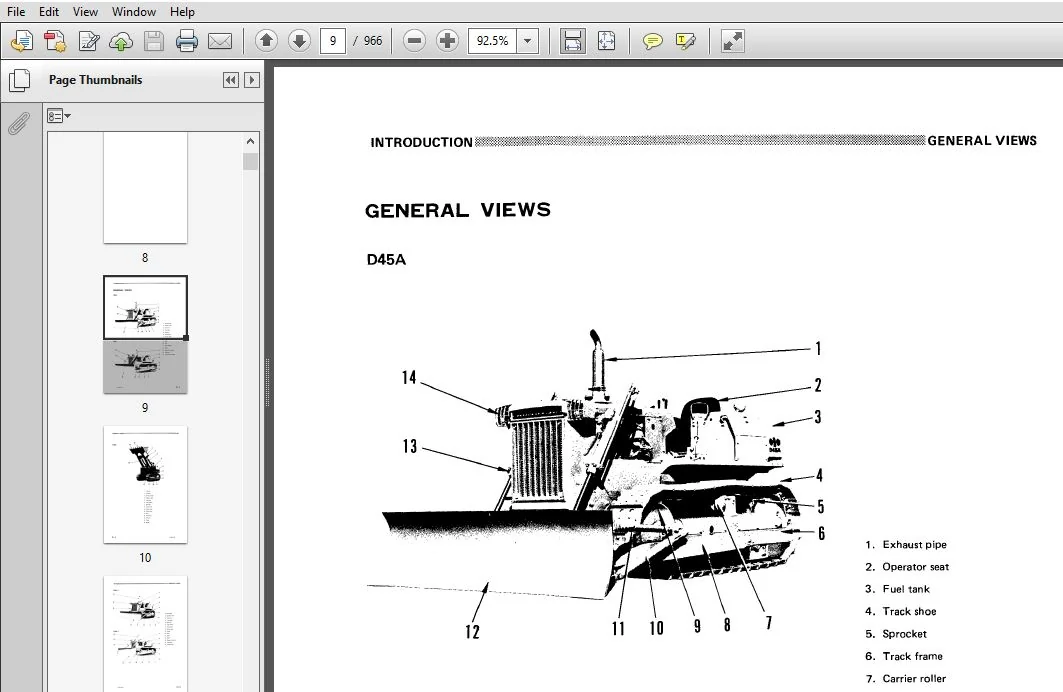Click the Save floppy disk icon
This screenshot has height=692, width=1063.
coord(154,41)
